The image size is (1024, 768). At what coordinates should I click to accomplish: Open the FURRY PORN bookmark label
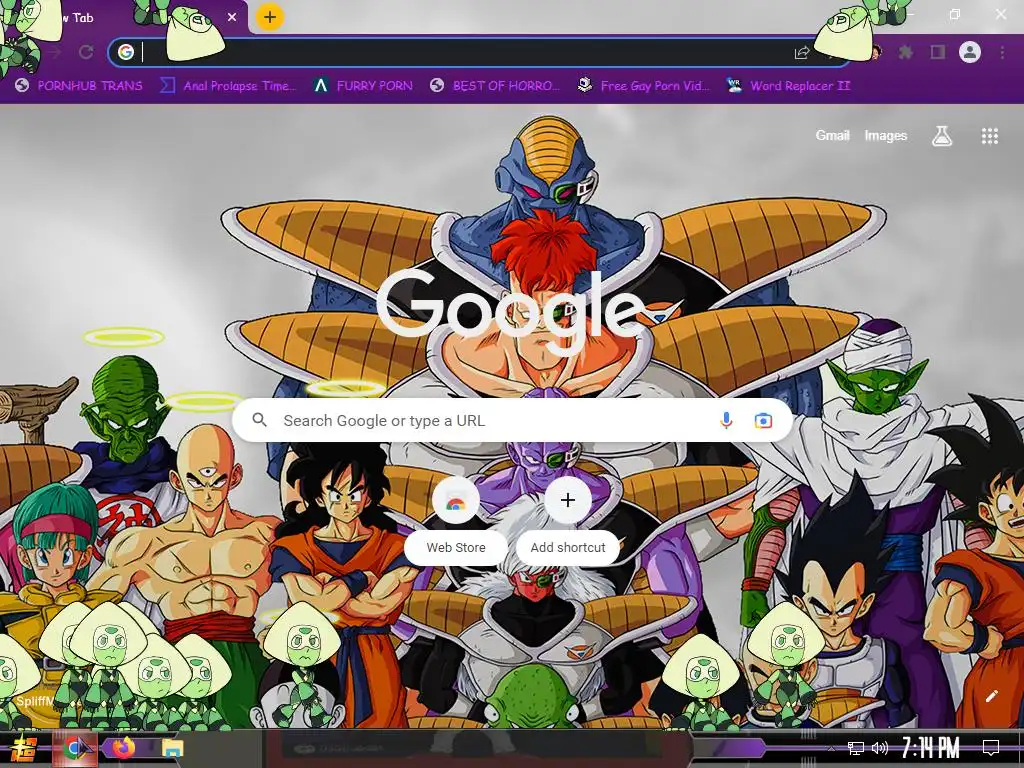coord(375,86)
